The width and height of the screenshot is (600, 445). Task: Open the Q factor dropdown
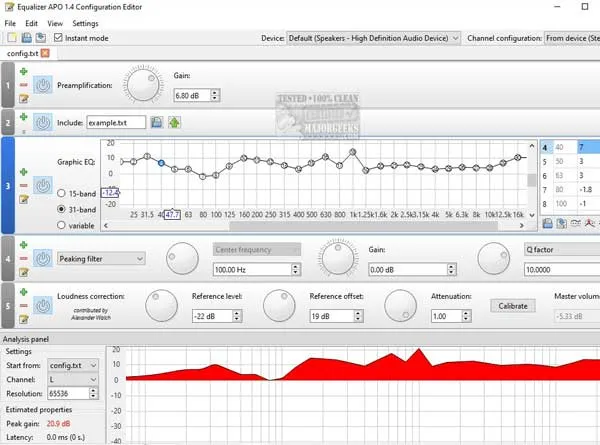point(562,250)
